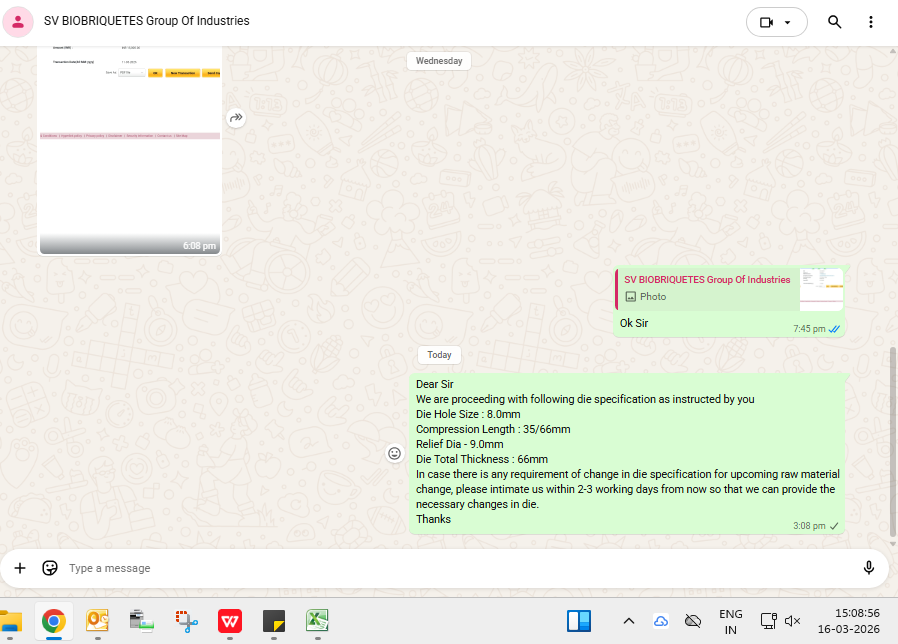The width and height of the screenshot is (898, 644).
Task: Forward the received image
Action: click(236, 118)
